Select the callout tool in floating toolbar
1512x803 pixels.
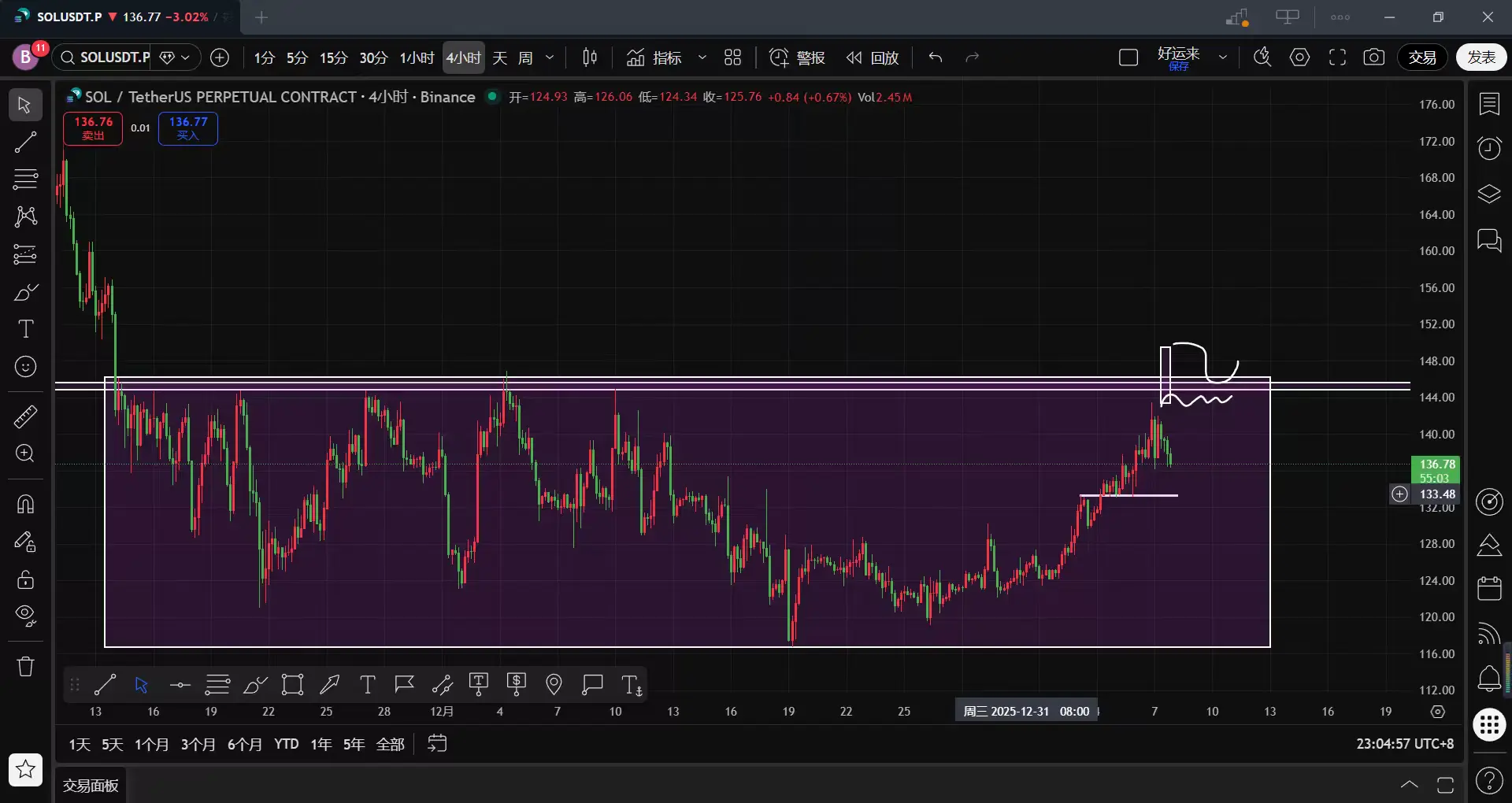coord(592,685)
